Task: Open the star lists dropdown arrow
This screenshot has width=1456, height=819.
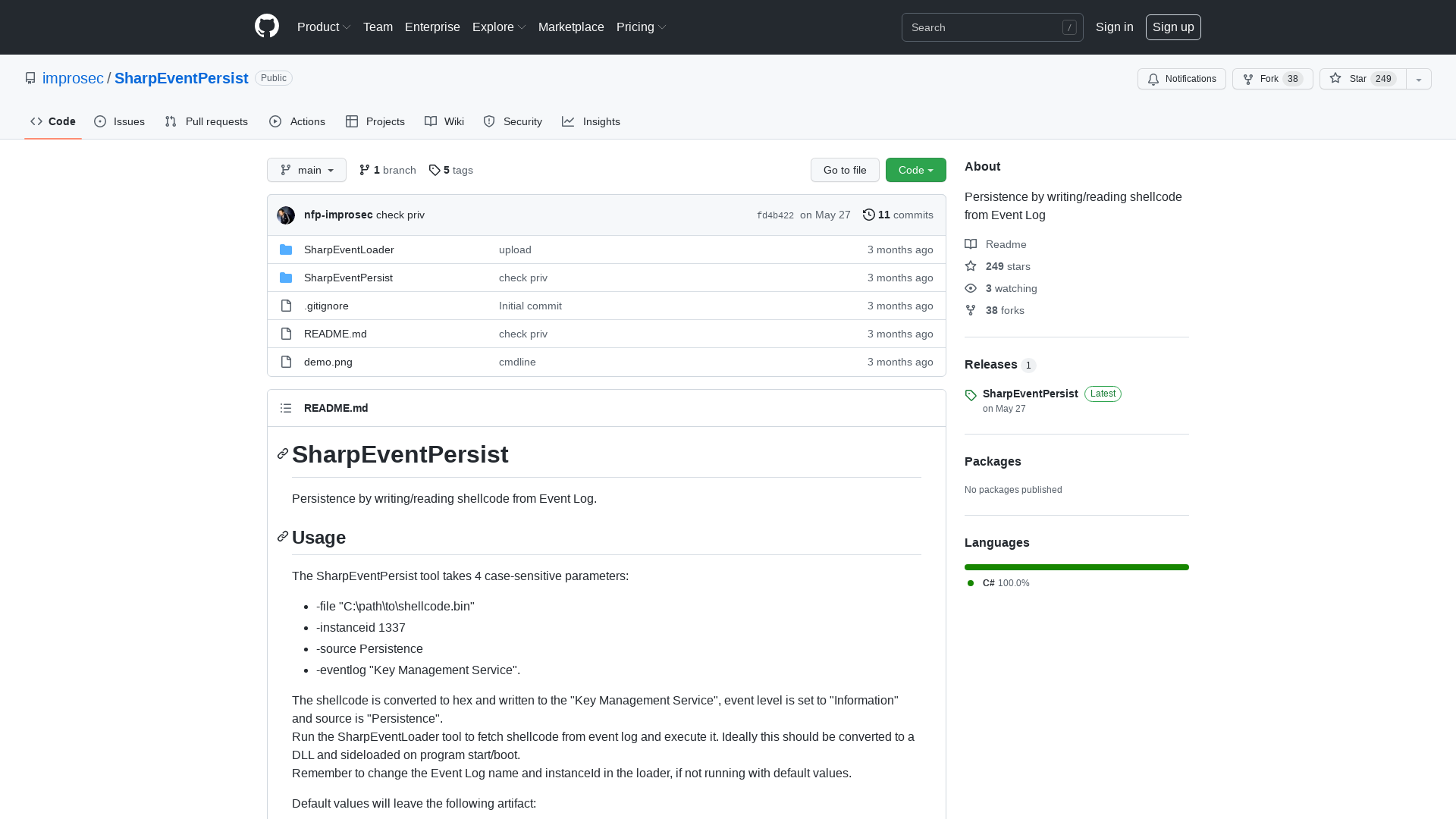Action: pyautogui.click(x=1419, y=79)
